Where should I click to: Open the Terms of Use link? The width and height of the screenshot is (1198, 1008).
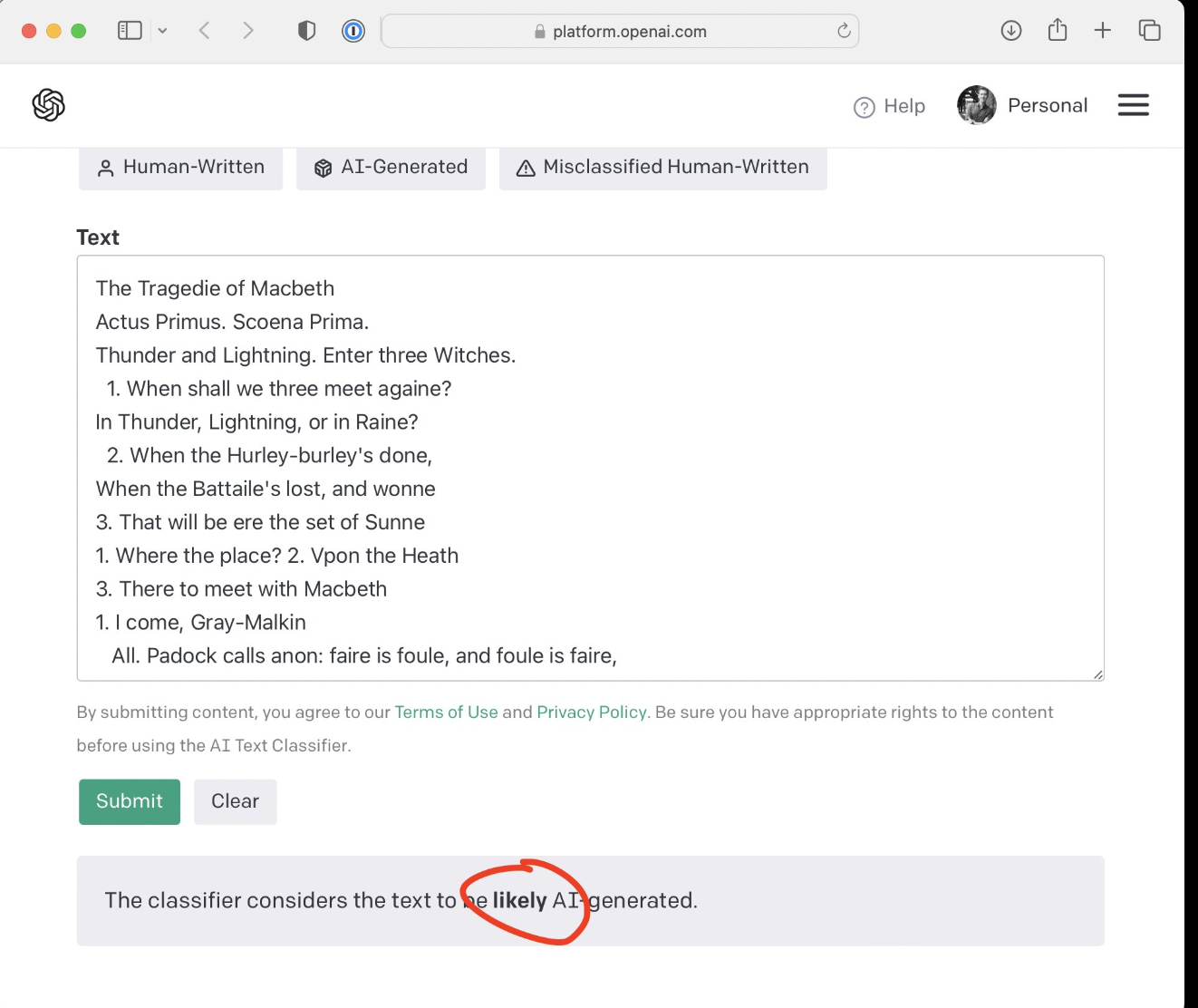click(x=446, y=712)
